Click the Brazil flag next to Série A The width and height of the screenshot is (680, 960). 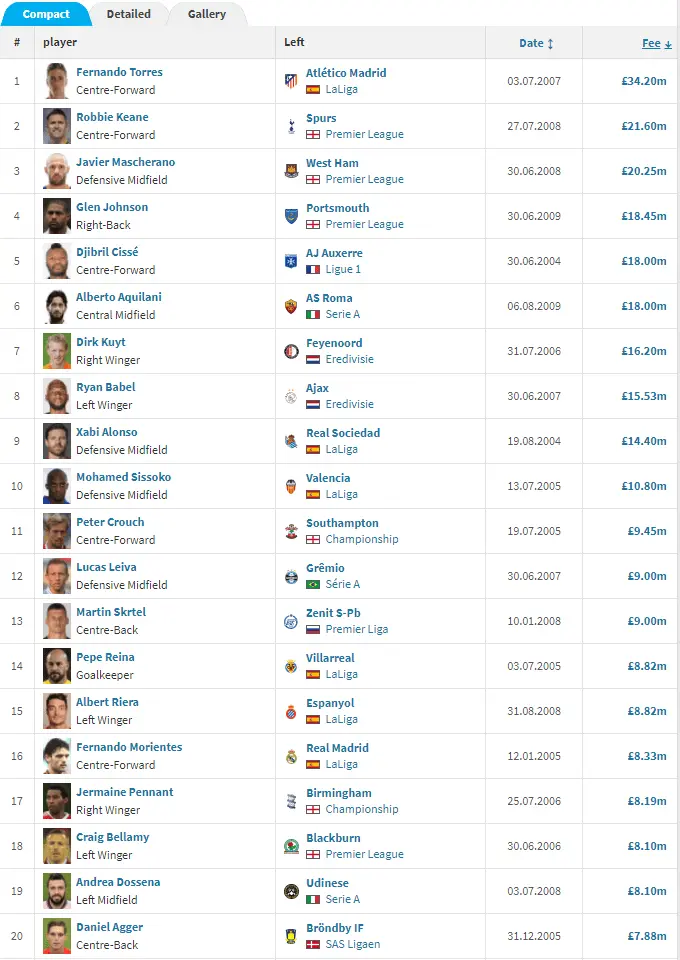[x=313, y=584]
